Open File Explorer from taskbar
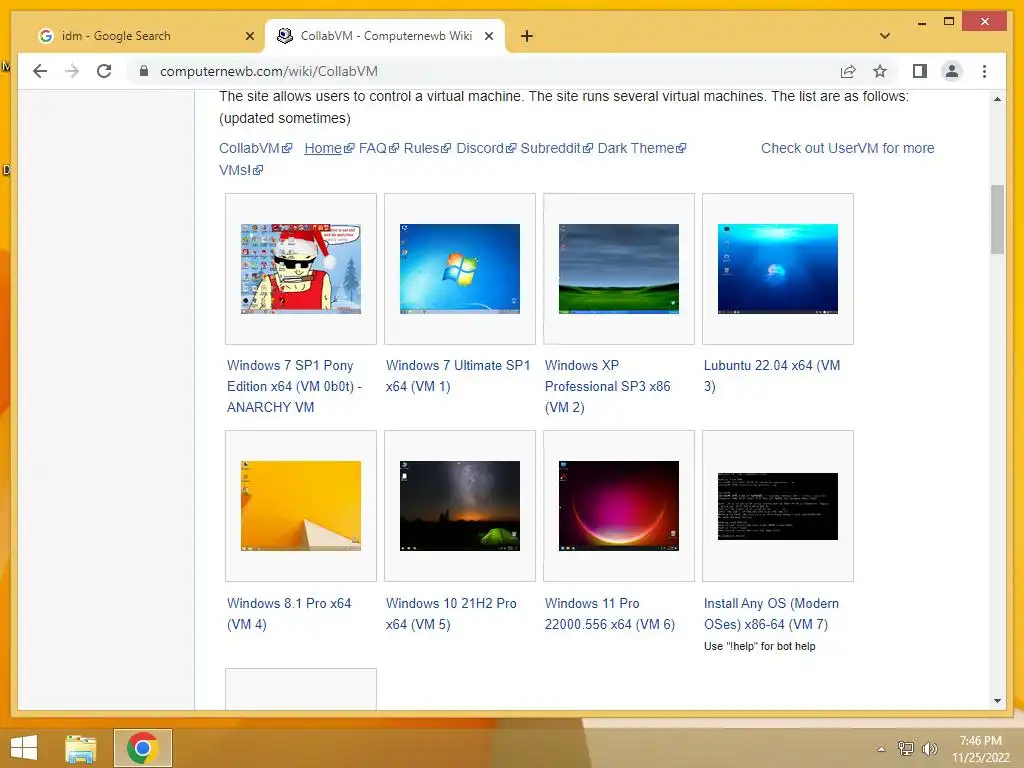Image resolution: width=1024 pixels, height=768 pixels. [81, 748]
